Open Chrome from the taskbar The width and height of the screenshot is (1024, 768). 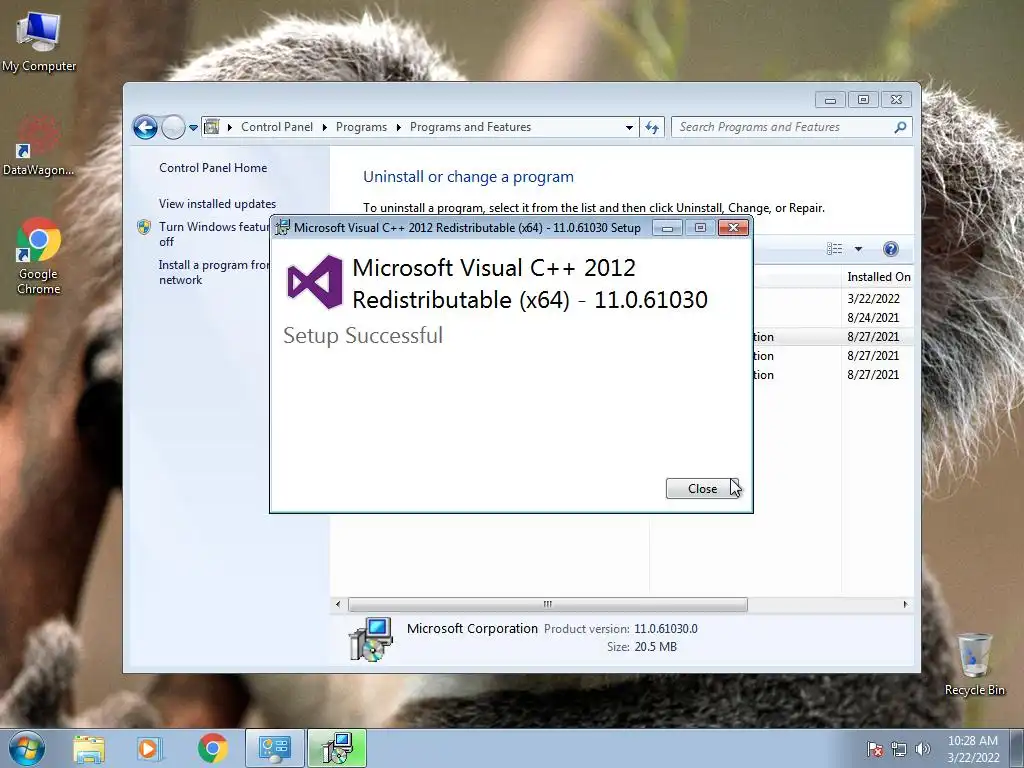pos(212,749)
